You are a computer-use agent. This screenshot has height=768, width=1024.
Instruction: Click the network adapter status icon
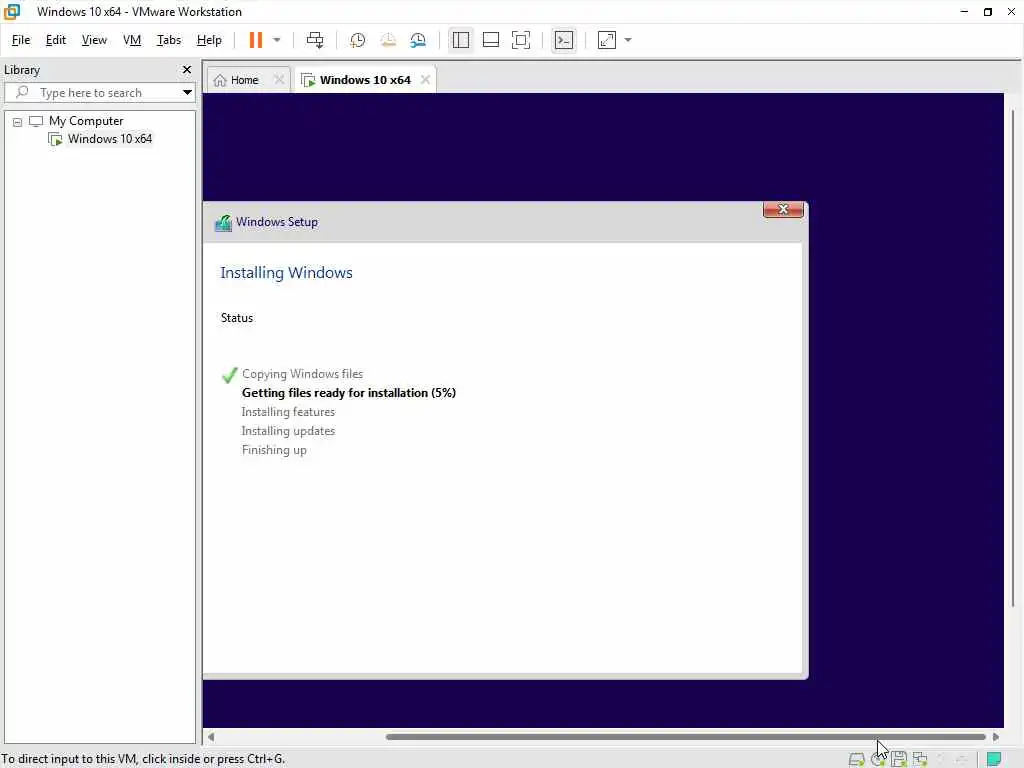coord(920,759)
